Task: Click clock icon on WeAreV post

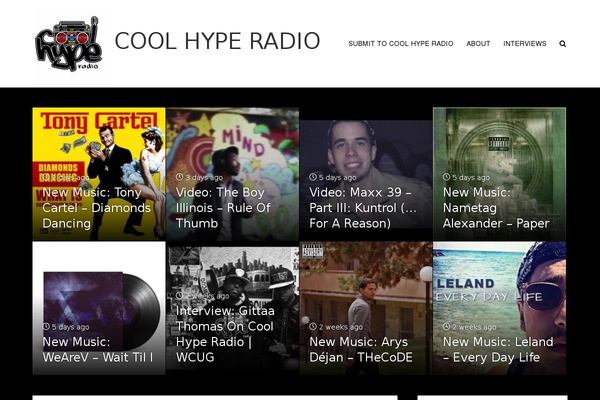Action: coord(46,327)
